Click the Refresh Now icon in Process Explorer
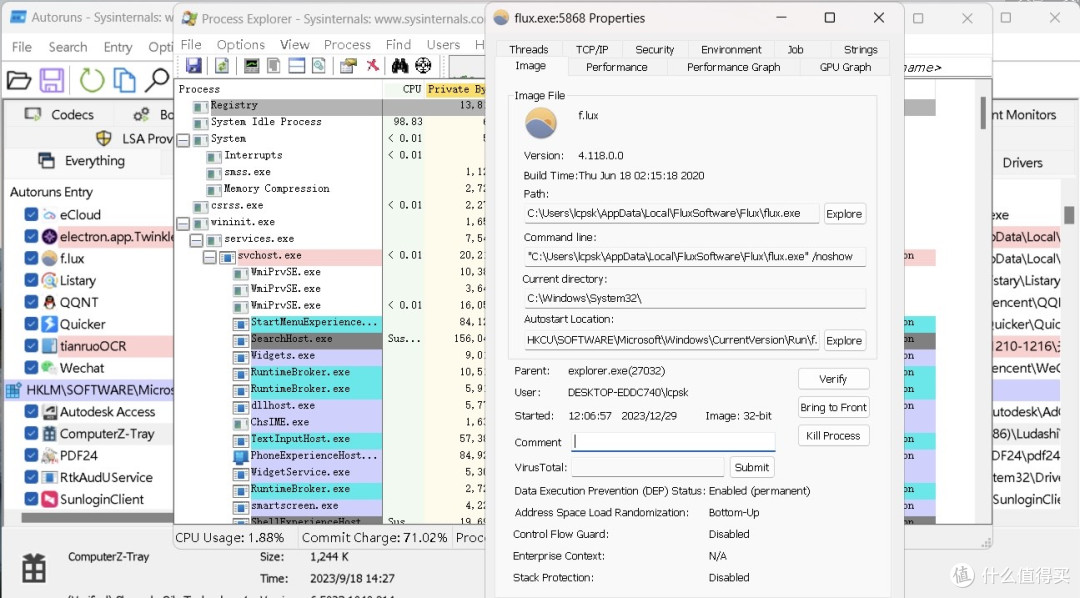This screenshot has height=598, width=1080. coord(222,65)
